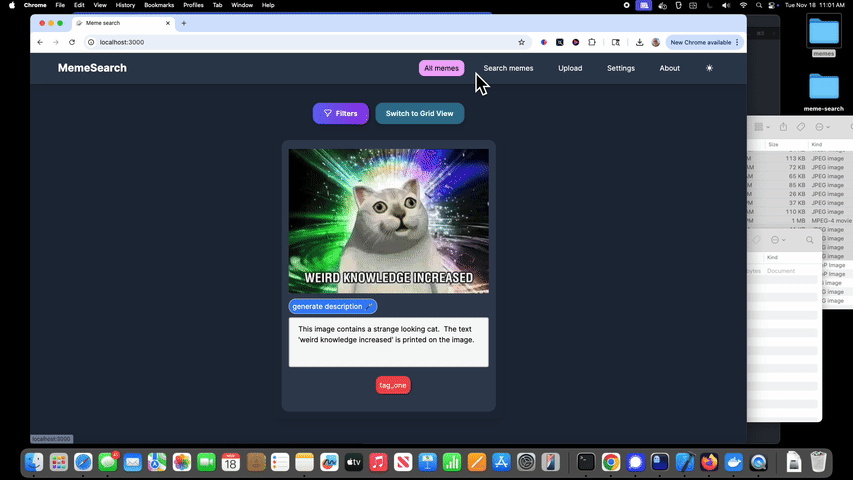Open the Search memes page

508,68
